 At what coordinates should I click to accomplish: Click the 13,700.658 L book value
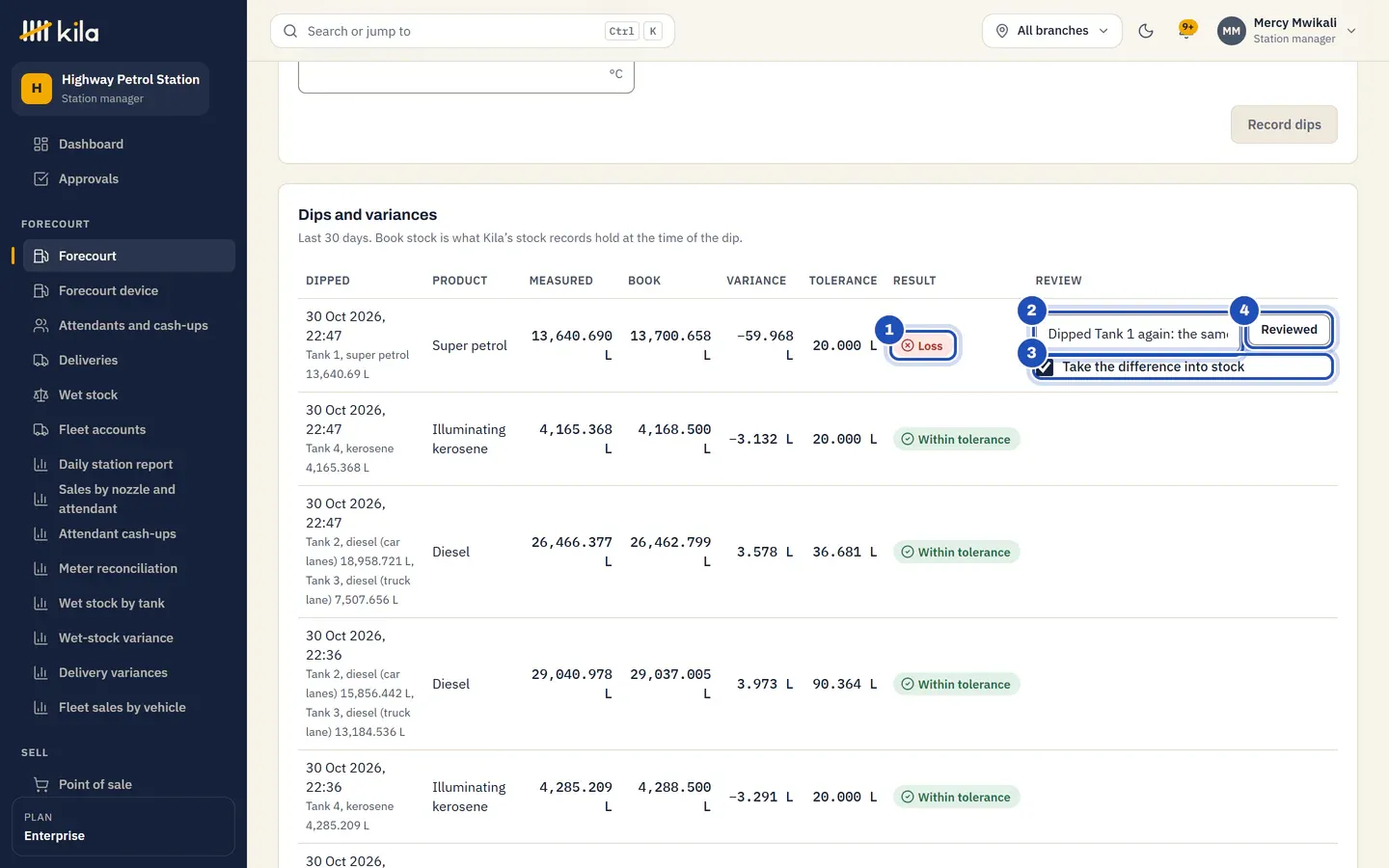tap(670, 345)
